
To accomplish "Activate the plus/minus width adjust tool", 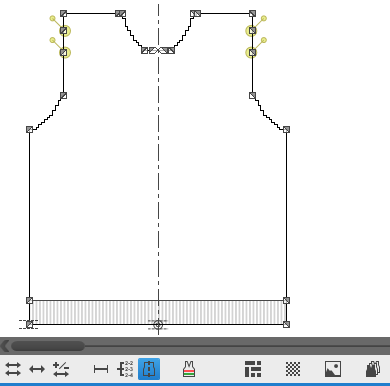I will [x=61, y=369].
